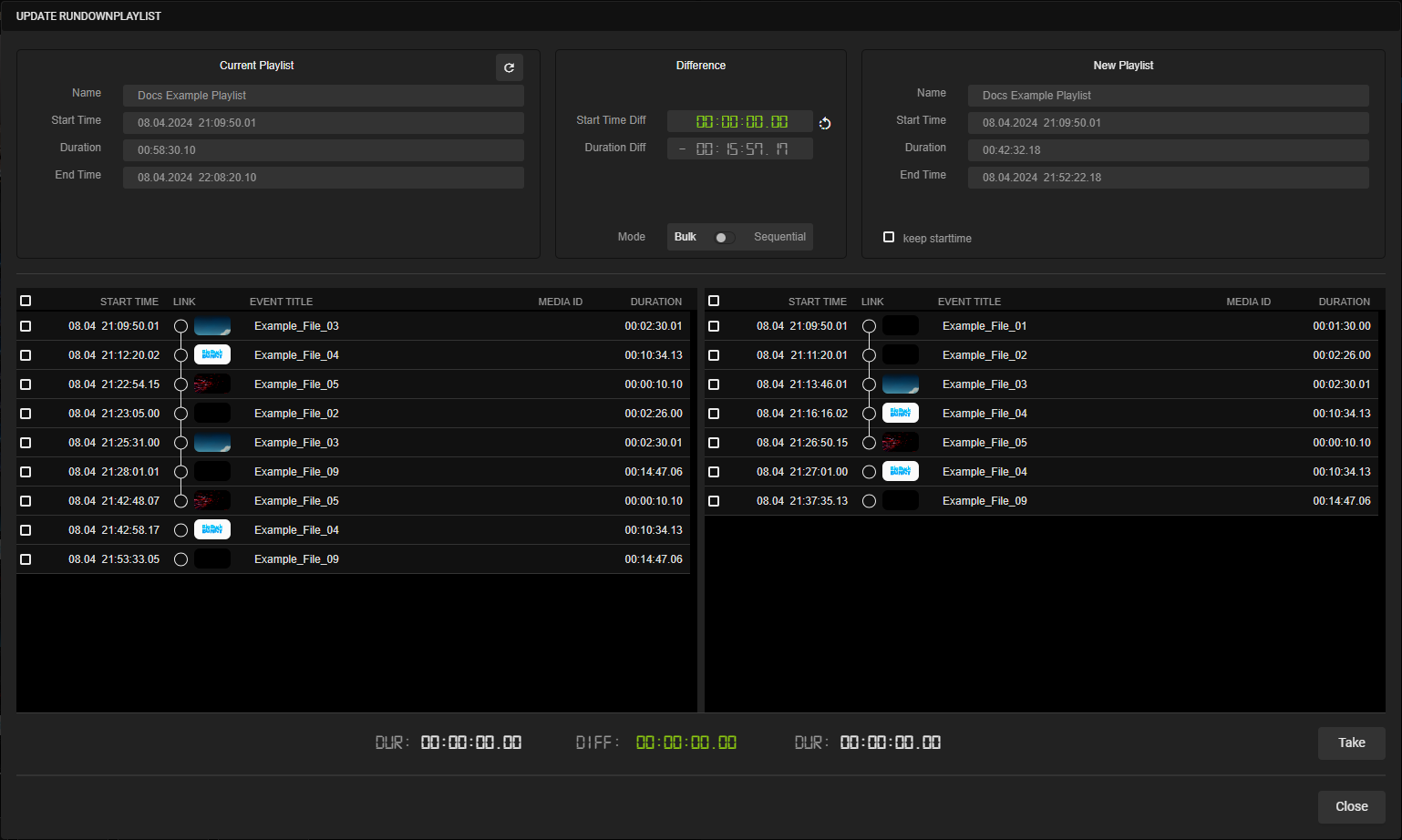Check the Example_File_05 row in Current Playlist
This screenshot has width=1402, height=840.
[25, 384]
